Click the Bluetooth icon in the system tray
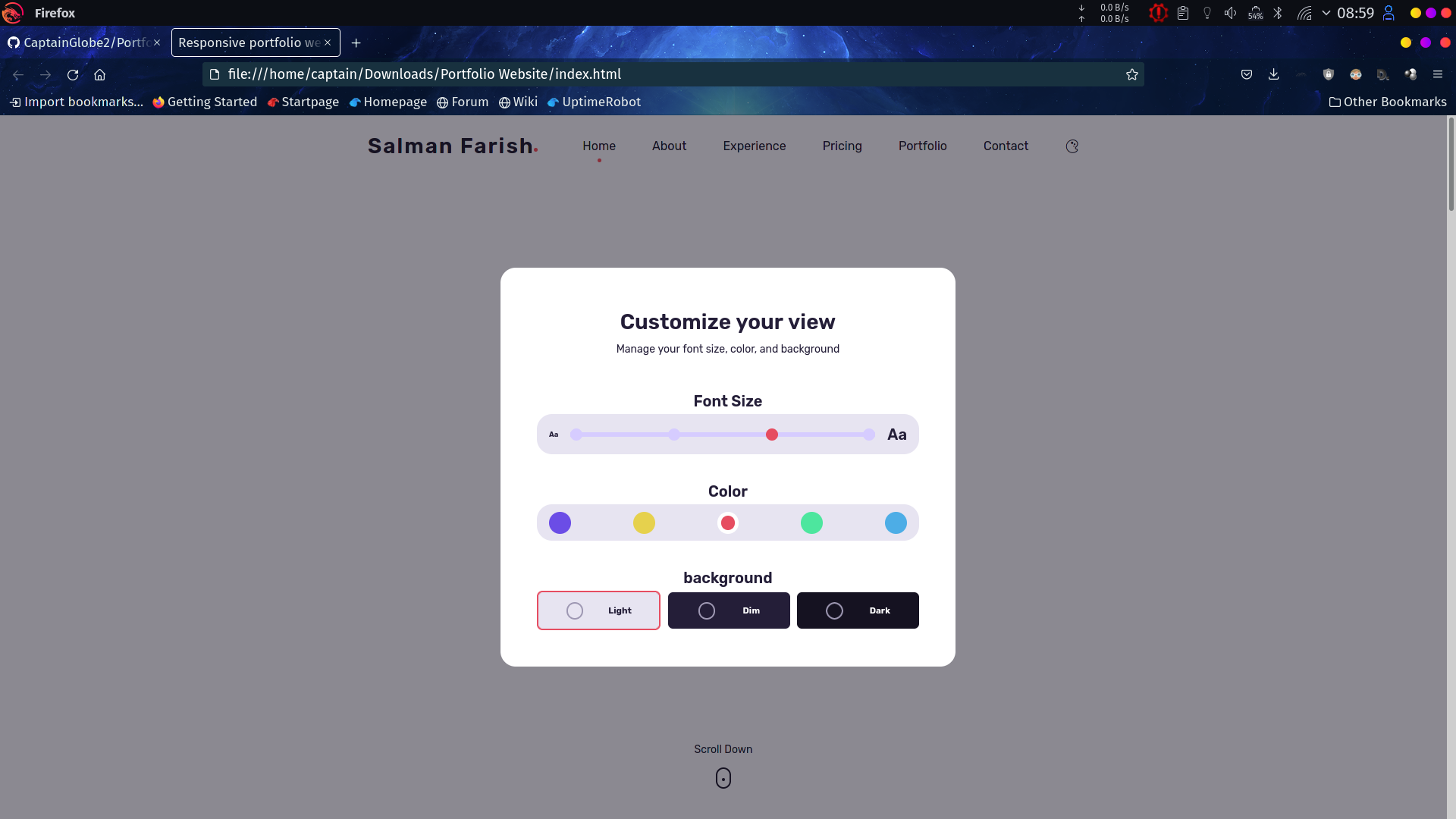 [1279, 13]
